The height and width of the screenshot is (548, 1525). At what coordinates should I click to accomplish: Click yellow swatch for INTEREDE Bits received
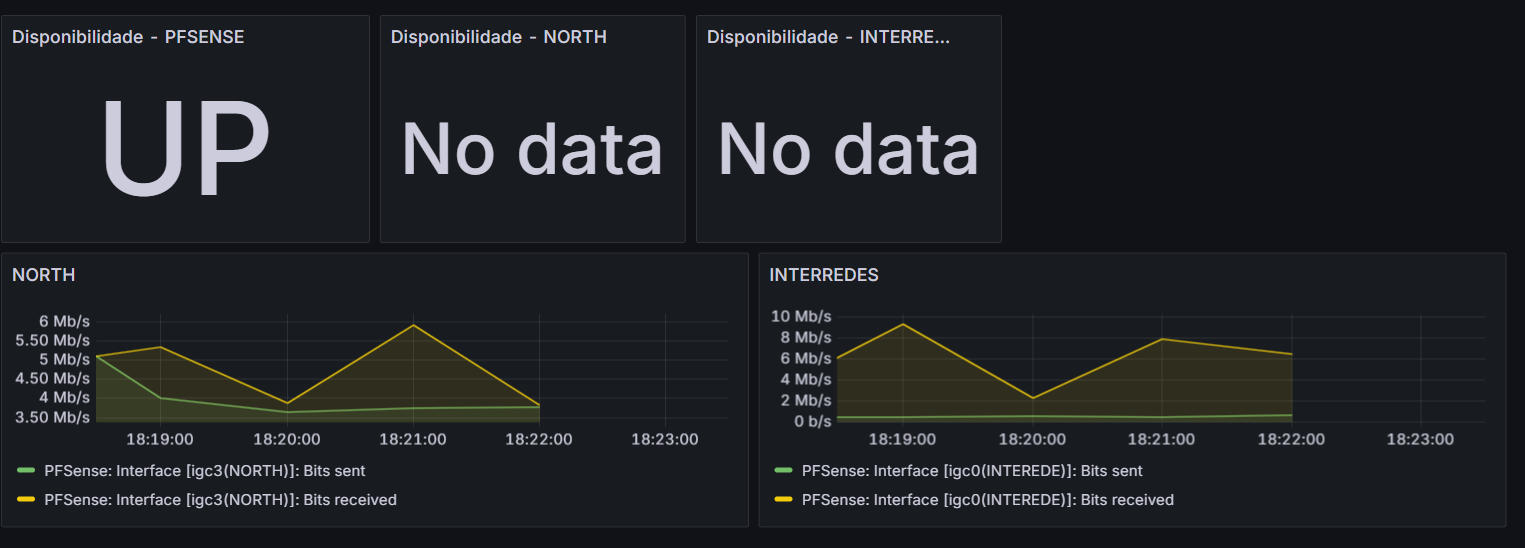click(783, 499)
